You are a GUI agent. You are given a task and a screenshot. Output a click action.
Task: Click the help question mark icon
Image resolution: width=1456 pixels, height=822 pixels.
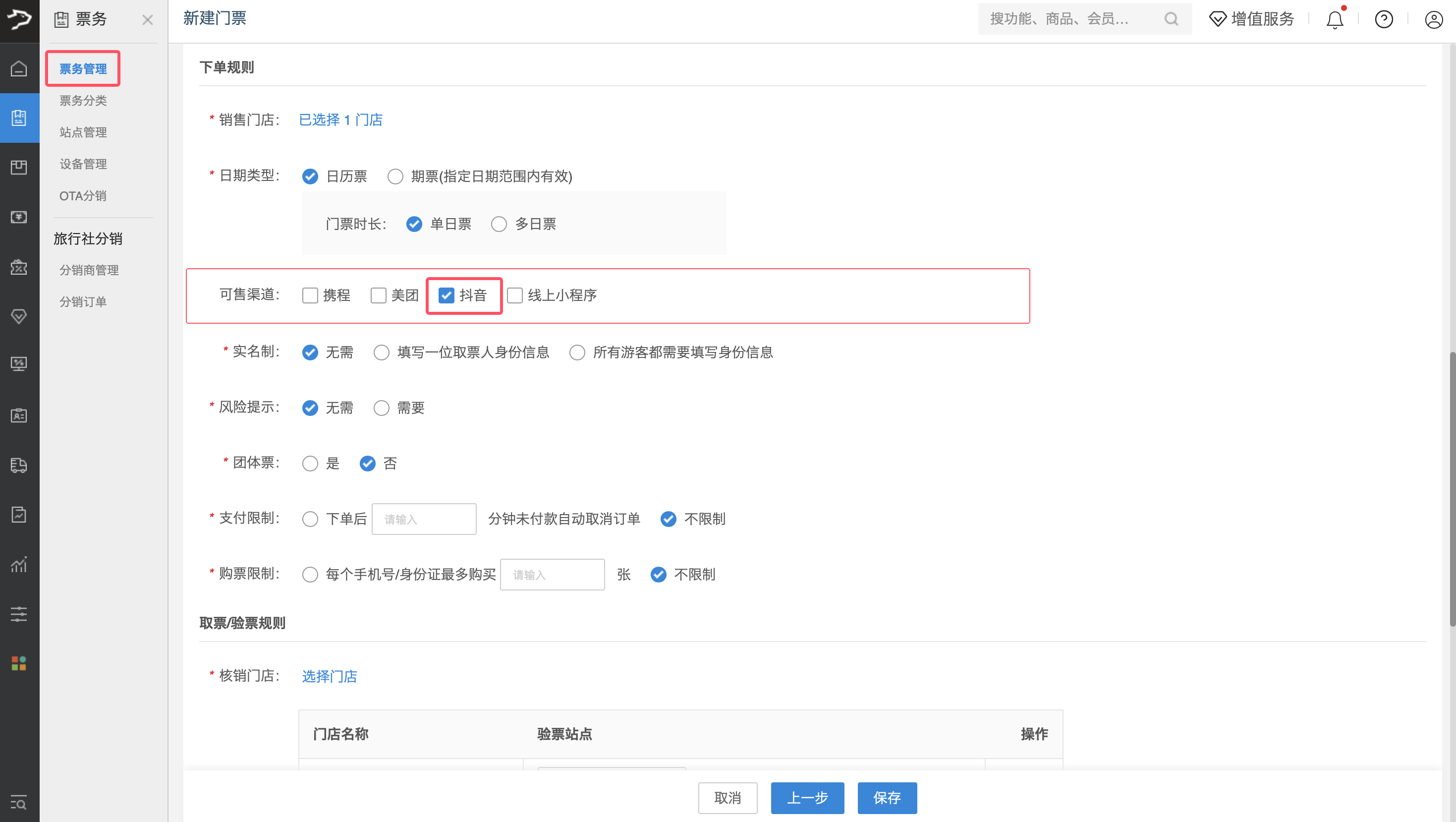(x=1384, y=20)
